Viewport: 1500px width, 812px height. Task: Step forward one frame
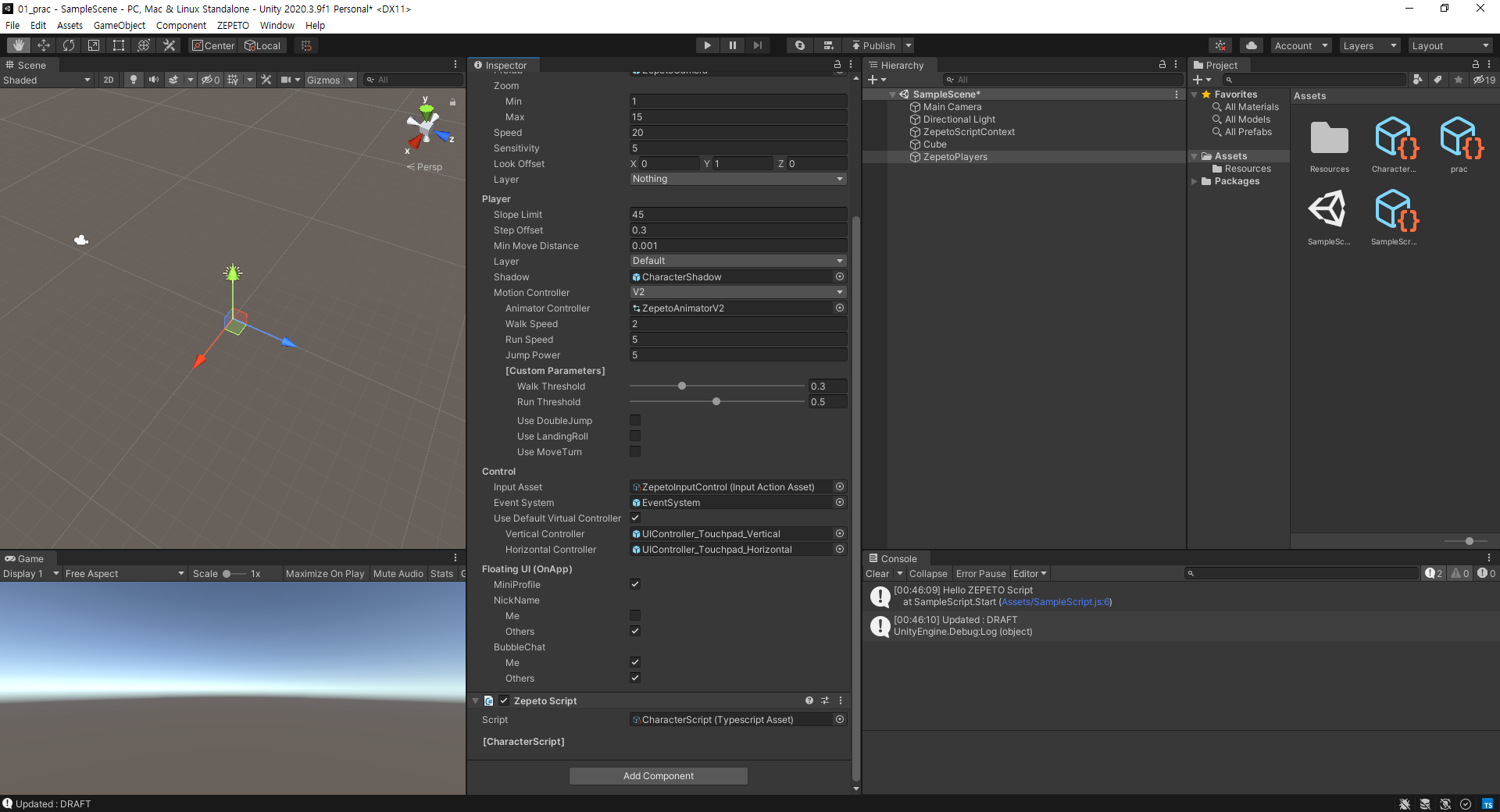(757, 45)
